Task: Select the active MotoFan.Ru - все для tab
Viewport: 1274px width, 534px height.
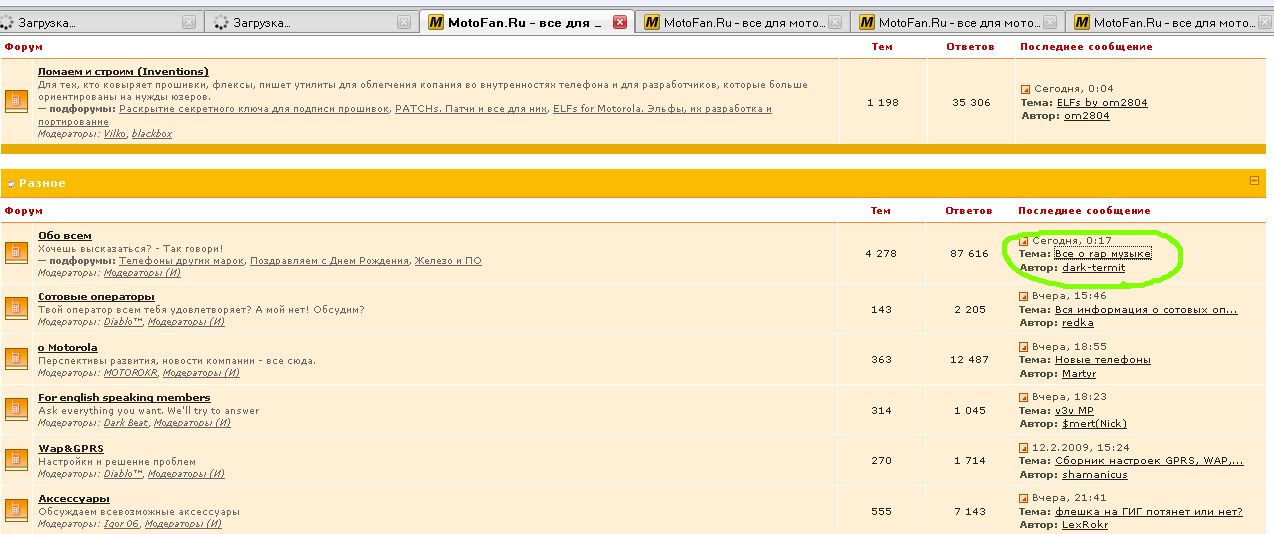Action: (x=527, y=22)
